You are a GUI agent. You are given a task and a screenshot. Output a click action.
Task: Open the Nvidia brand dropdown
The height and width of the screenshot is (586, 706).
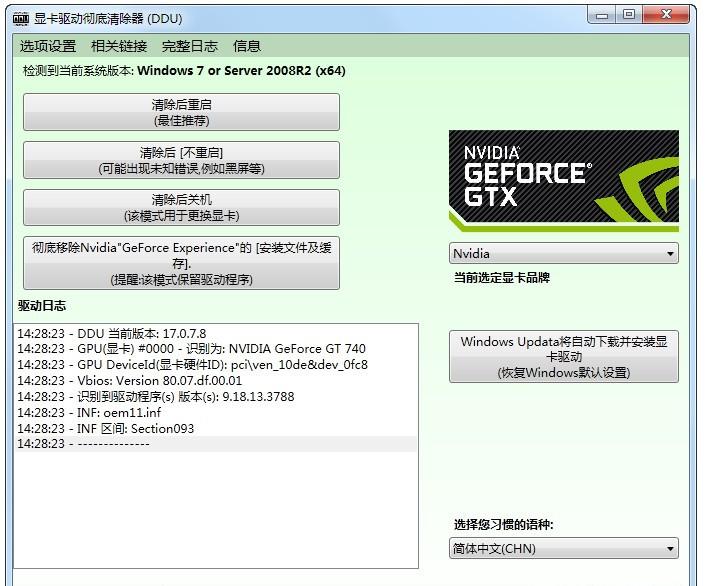[x=564, y=253]
